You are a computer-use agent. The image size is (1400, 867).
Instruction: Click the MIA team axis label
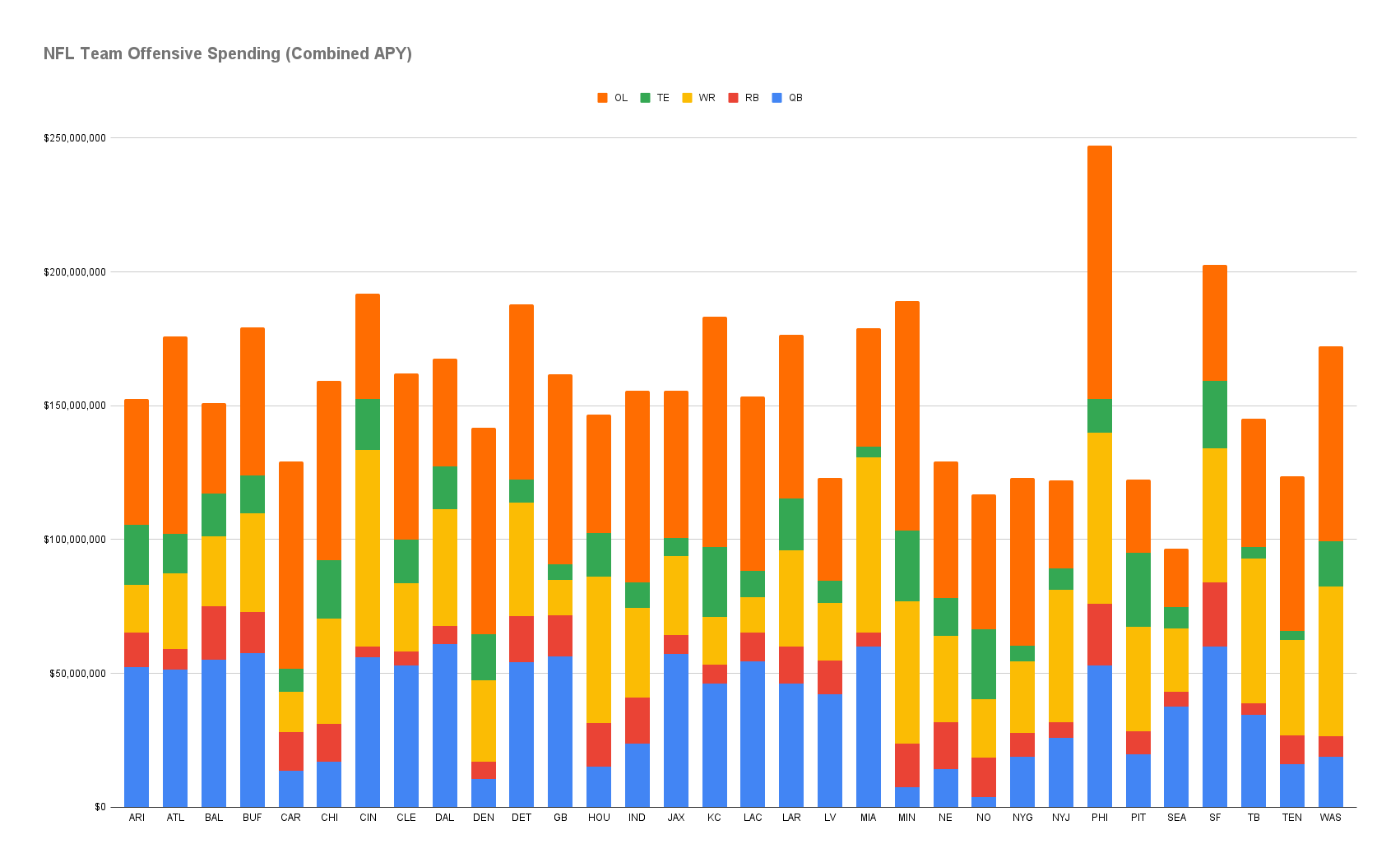868,818
